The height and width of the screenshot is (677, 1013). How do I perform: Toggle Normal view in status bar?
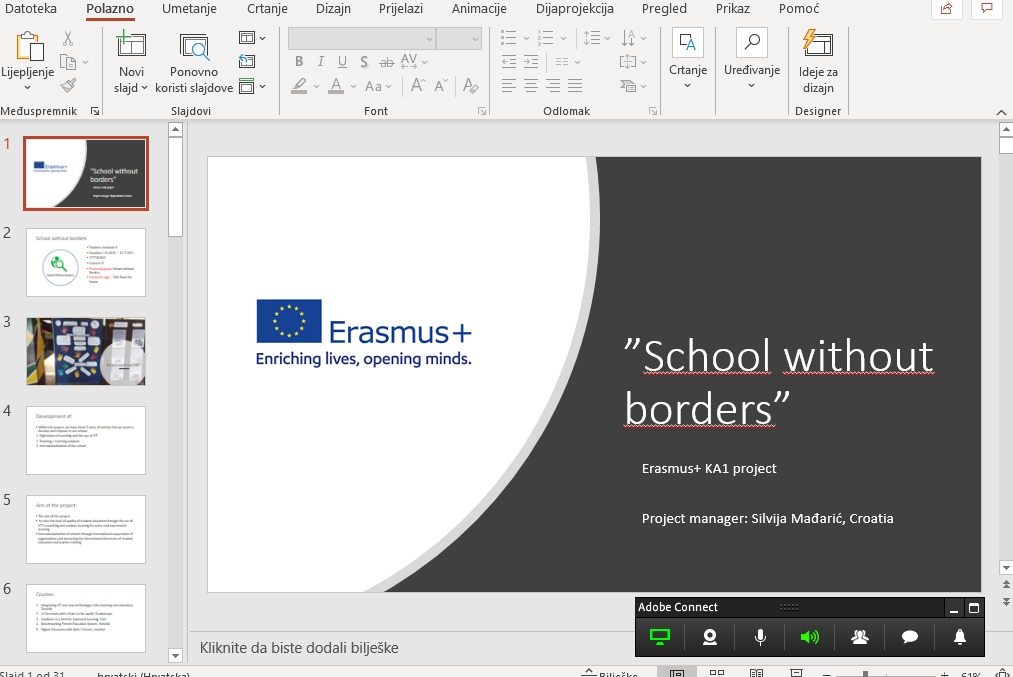(676, 673)
